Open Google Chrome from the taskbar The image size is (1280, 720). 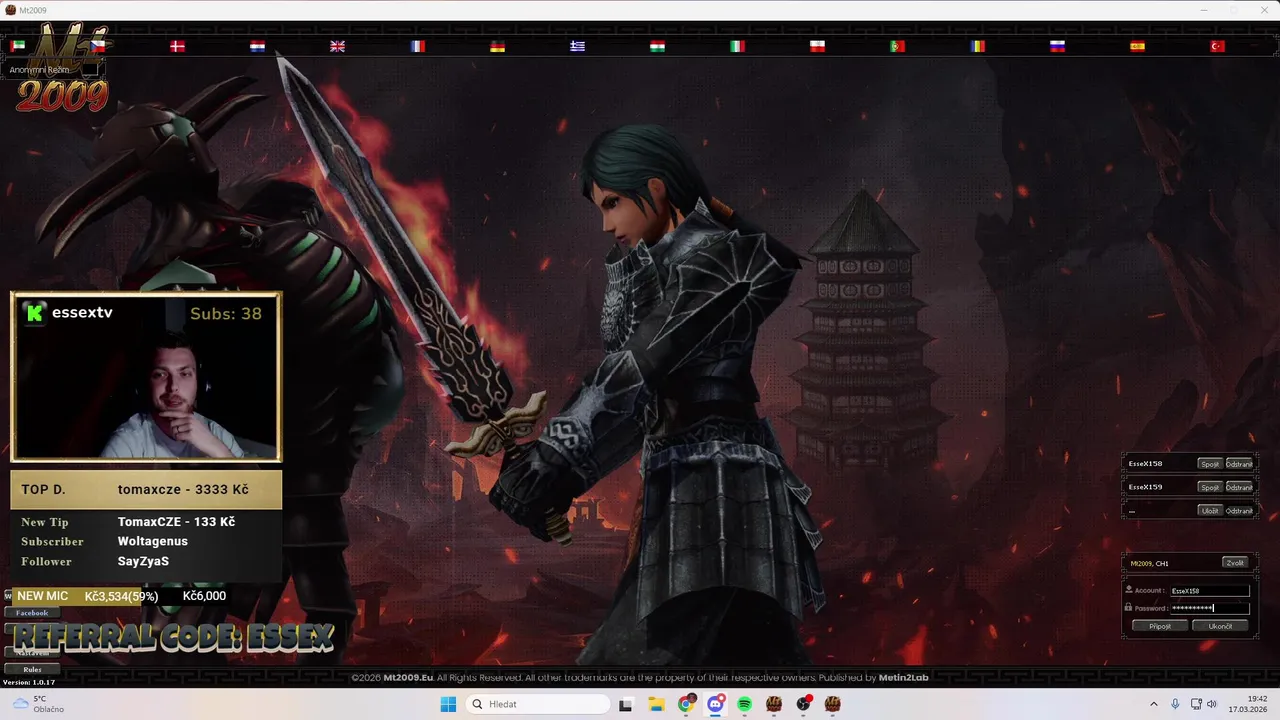tap(686, 704)
